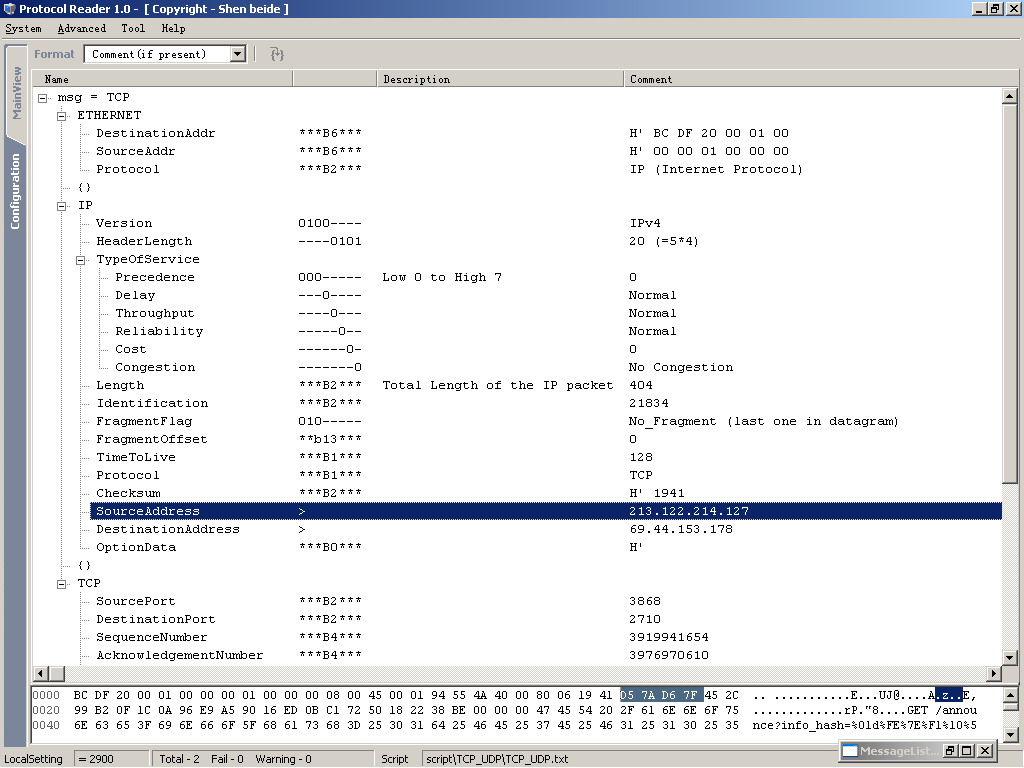Select the Delay row

coord(556,296)
